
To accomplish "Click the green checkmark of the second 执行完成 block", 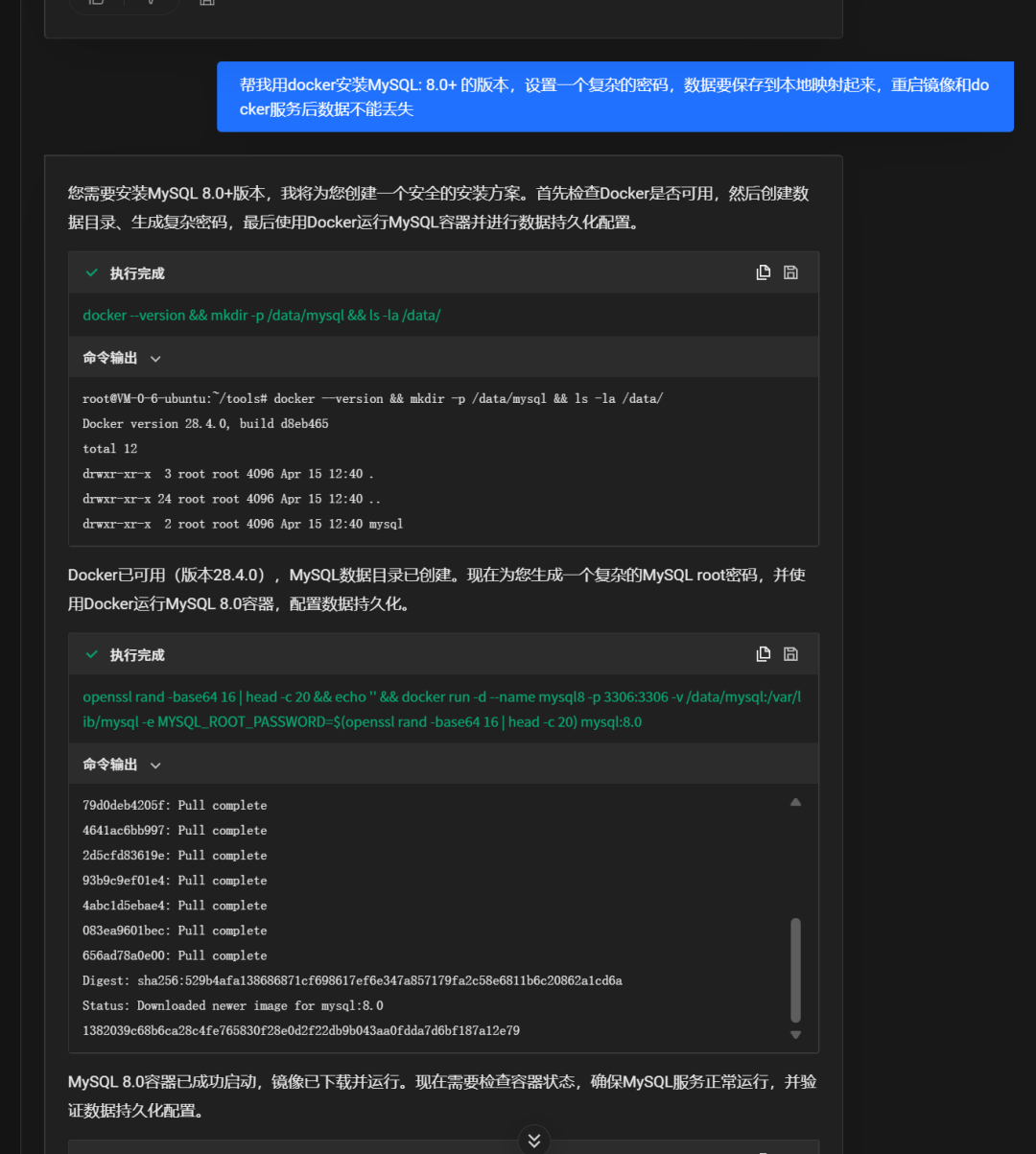I will point(92,654).
